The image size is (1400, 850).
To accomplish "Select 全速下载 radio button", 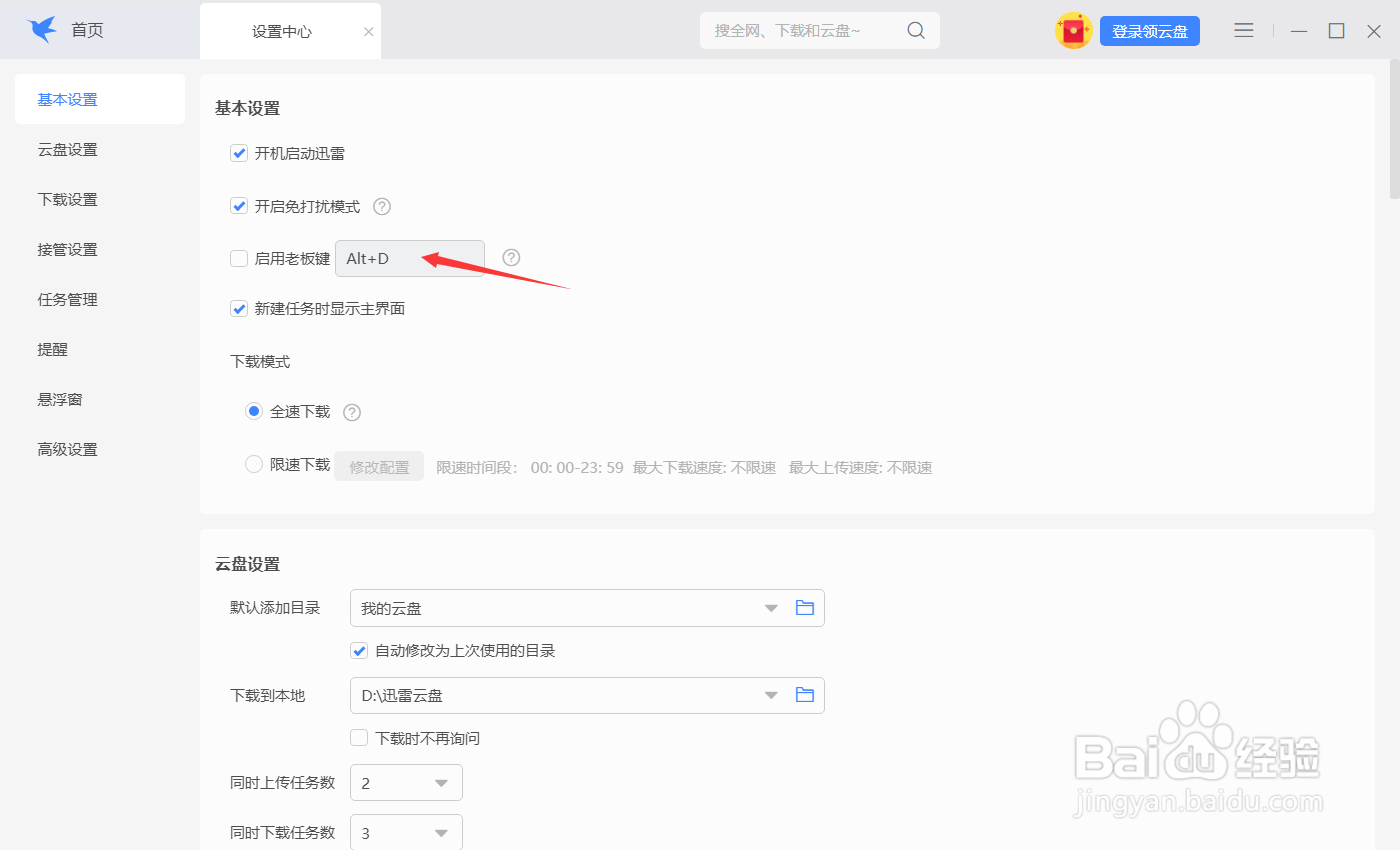I will (x=254, y=411).
